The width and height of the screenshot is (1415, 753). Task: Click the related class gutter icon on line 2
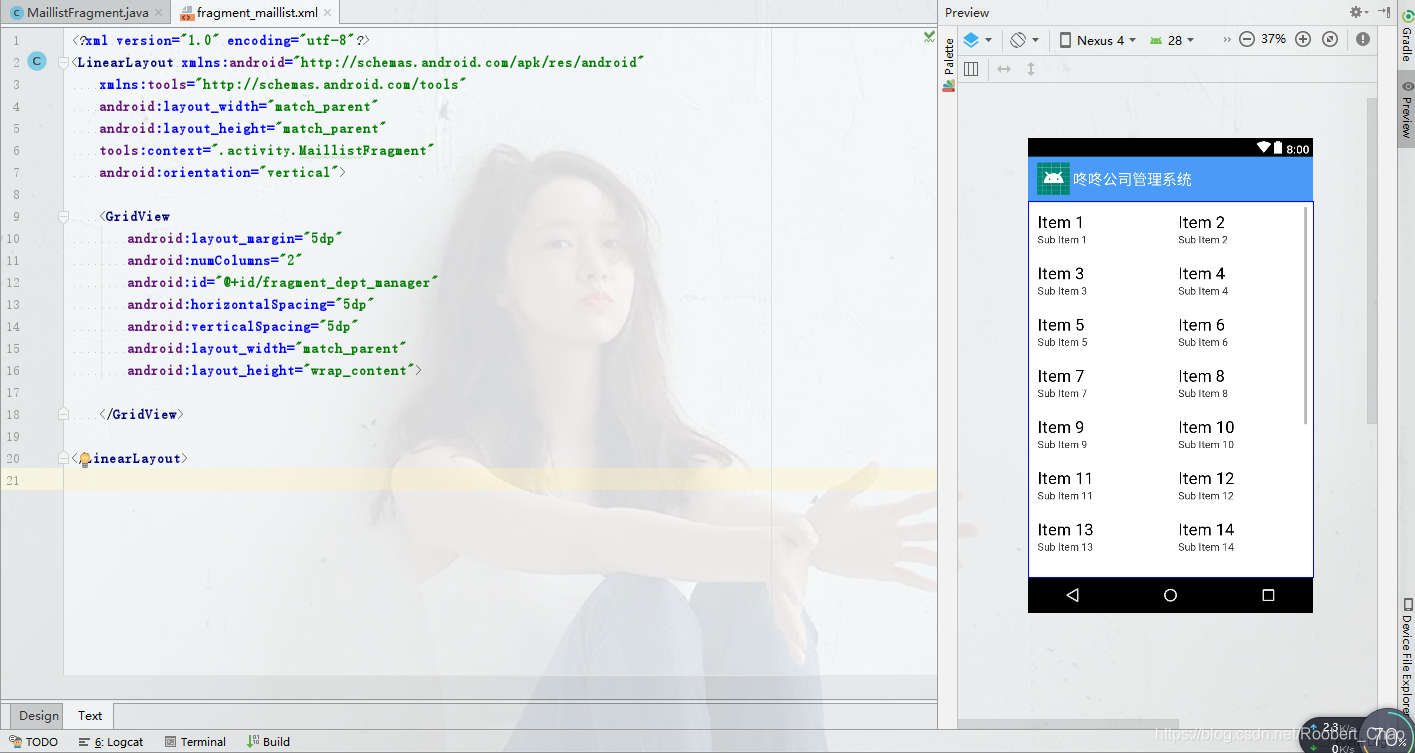coord(37,62)
